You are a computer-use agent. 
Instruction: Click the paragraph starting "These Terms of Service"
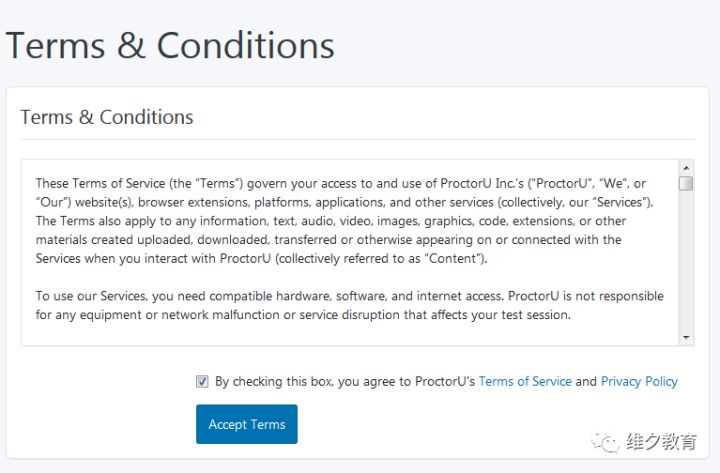[340, 221]
